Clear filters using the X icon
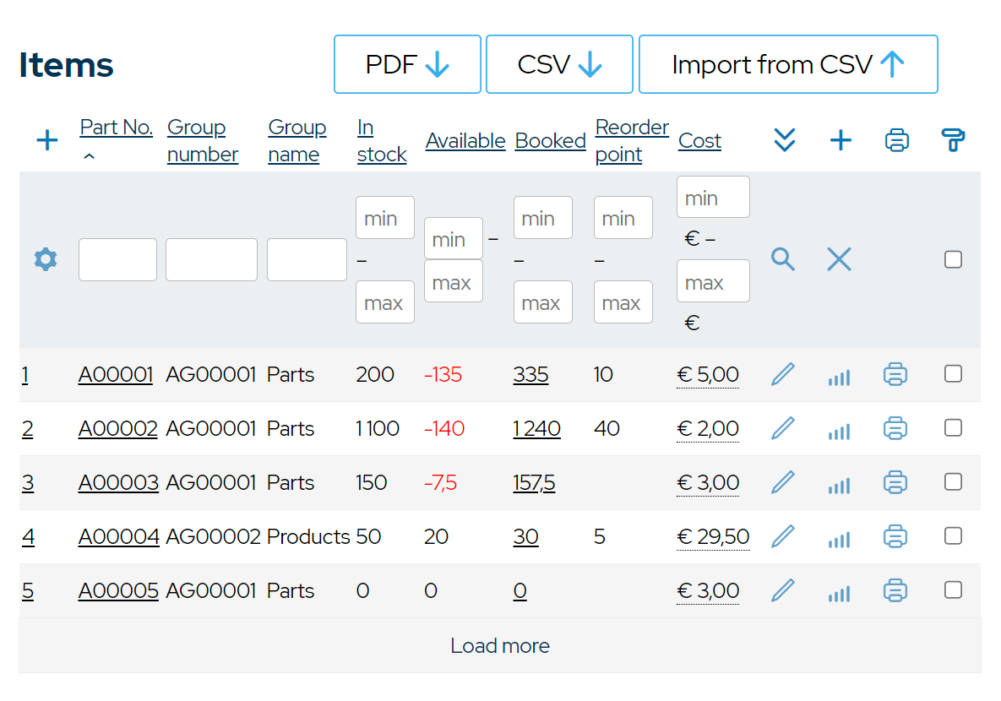This screenshot has width=1001, height=701. (838, 259)
